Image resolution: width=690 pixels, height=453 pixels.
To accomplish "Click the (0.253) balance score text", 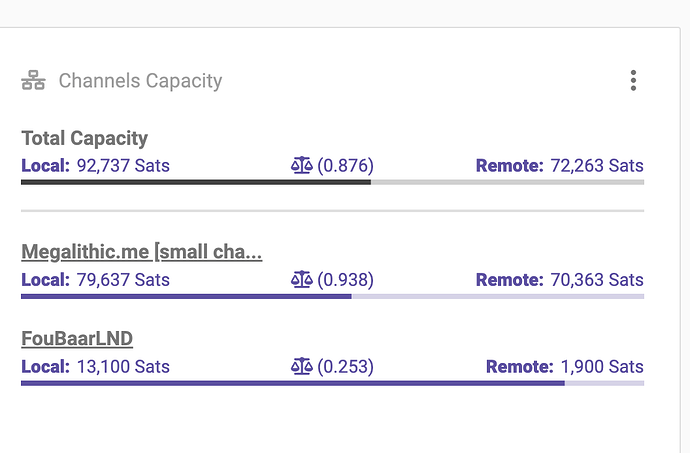I will (x=345, y=366).
